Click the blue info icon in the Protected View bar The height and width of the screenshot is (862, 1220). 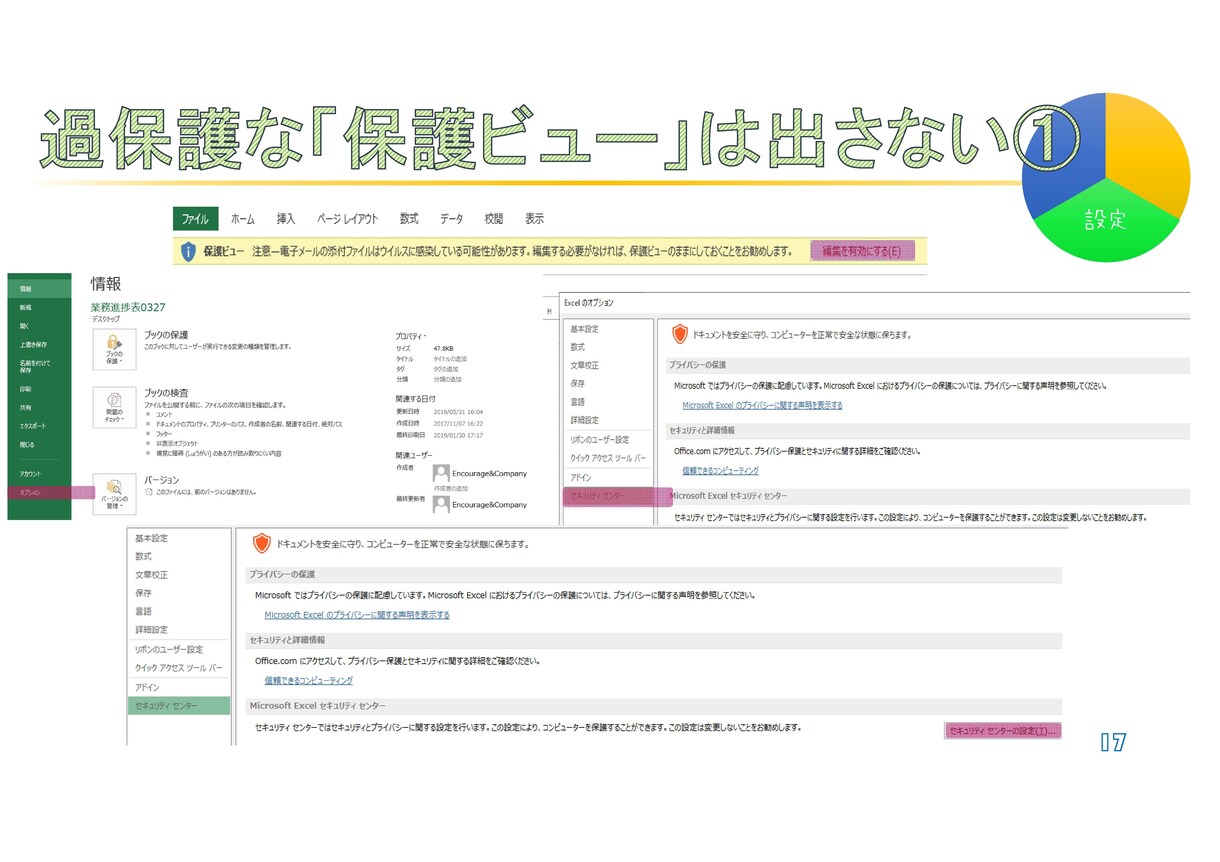tap(187, 250)
